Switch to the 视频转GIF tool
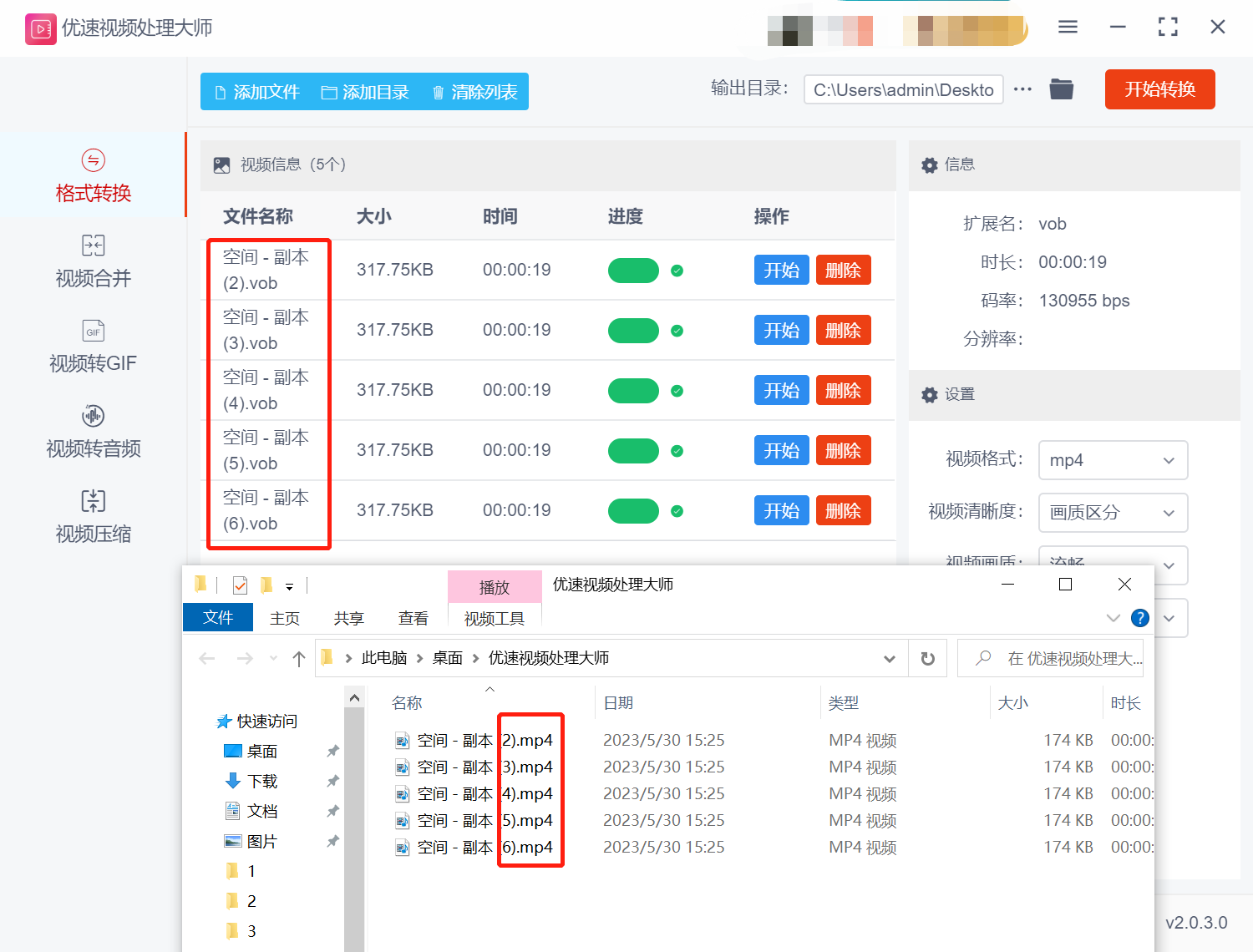Image resolution: width=1253 pixels, height=952 pixels. pos(92,347)
